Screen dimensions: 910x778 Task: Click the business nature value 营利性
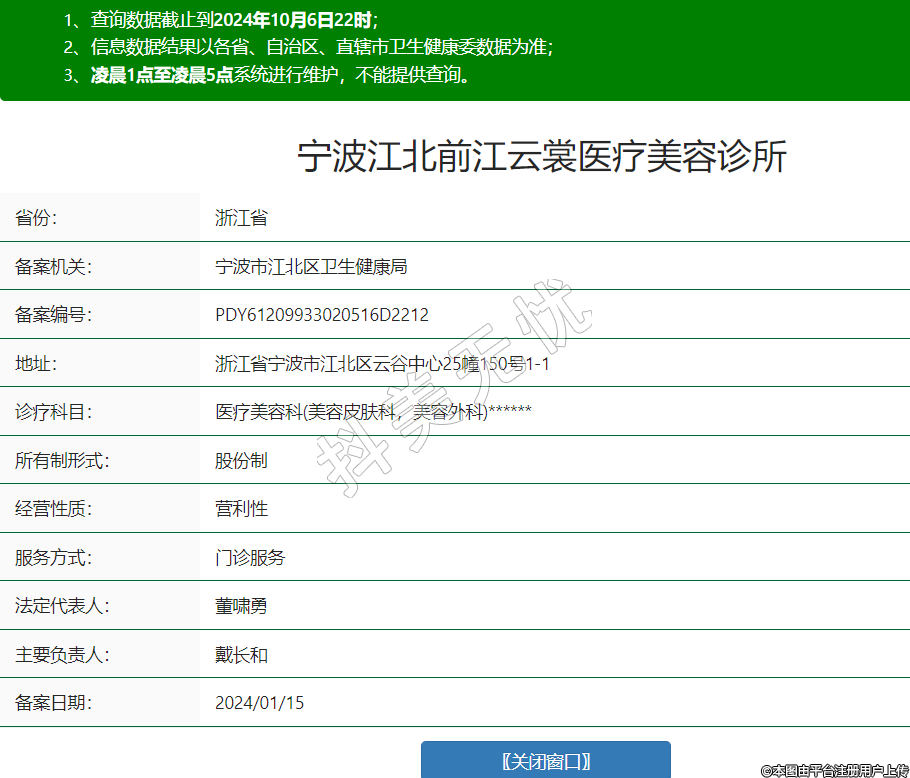pyautogui.click(x=241, y=509)
